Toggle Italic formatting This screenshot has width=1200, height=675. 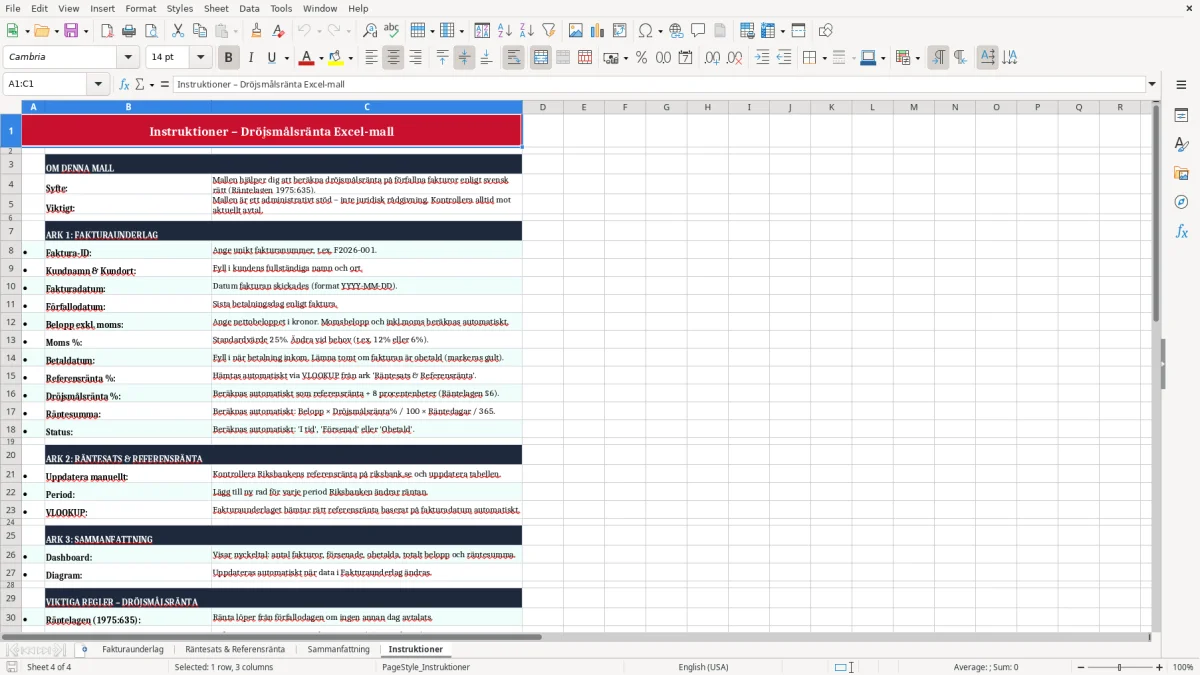(250, 58)
